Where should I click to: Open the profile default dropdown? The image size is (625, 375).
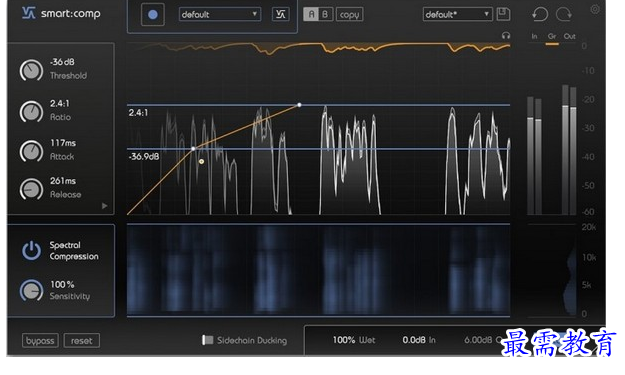click(220, 14)
